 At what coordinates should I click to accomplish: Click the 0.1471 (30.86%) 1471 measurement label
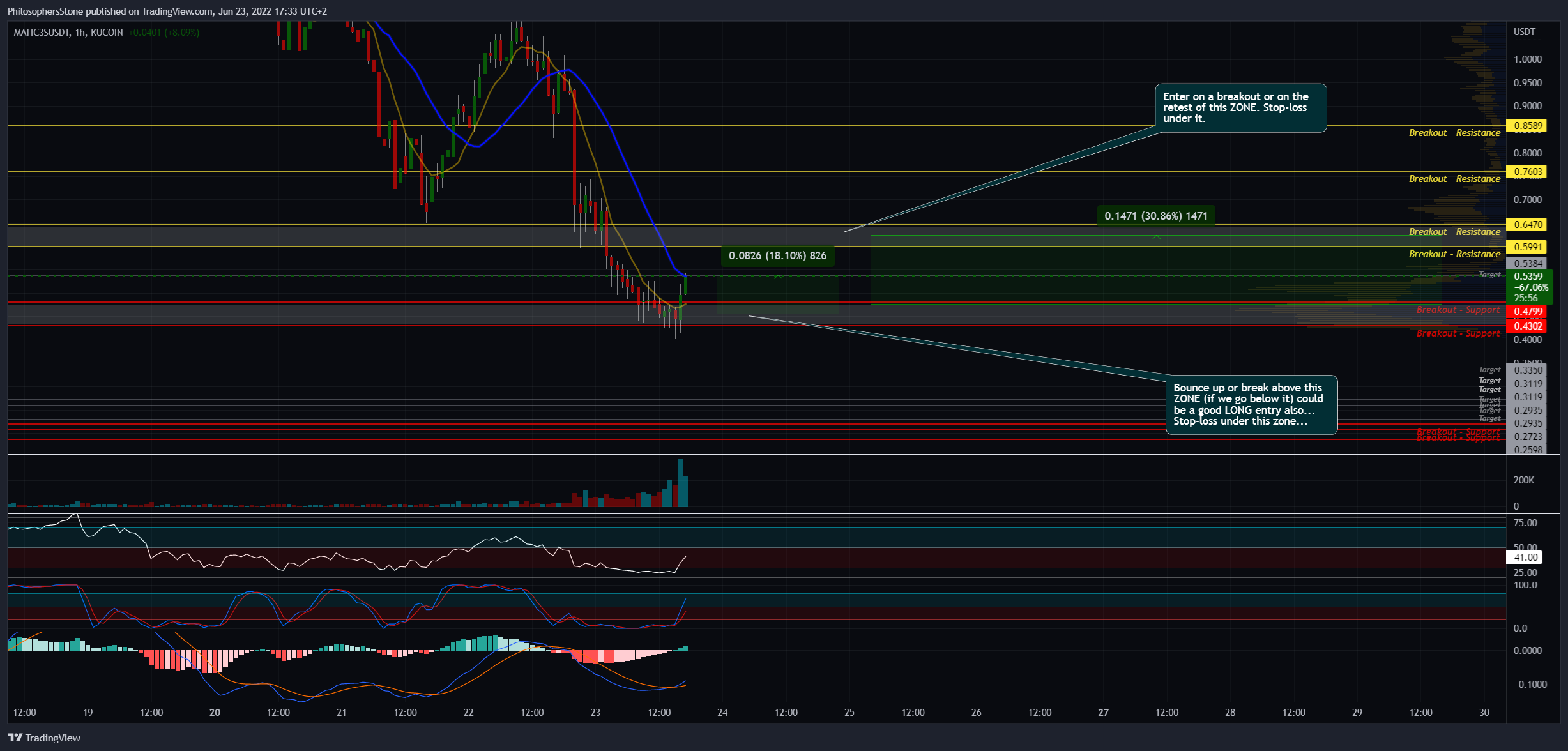(x=1156, y=216)
